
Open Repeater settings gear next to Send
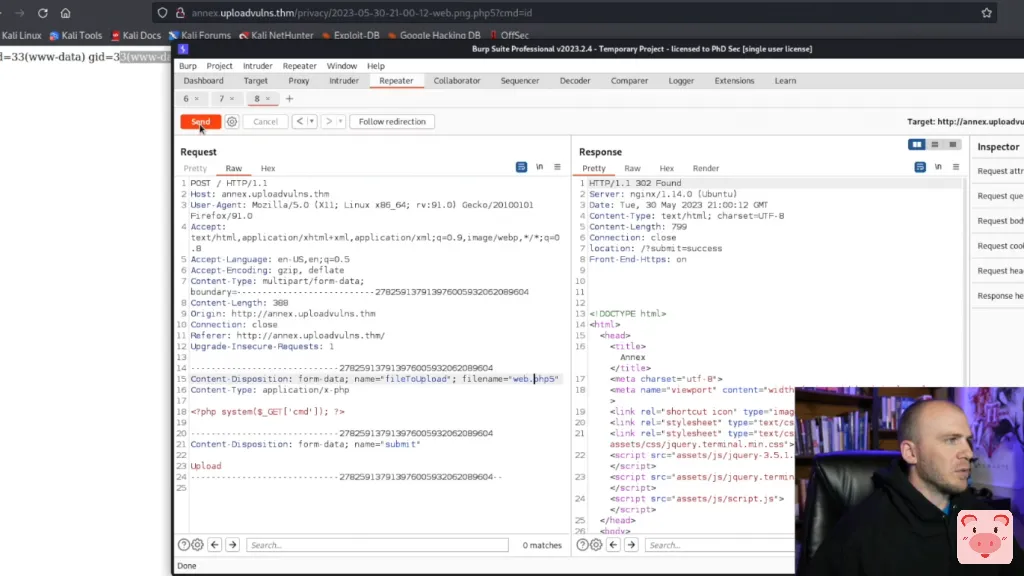232,122
